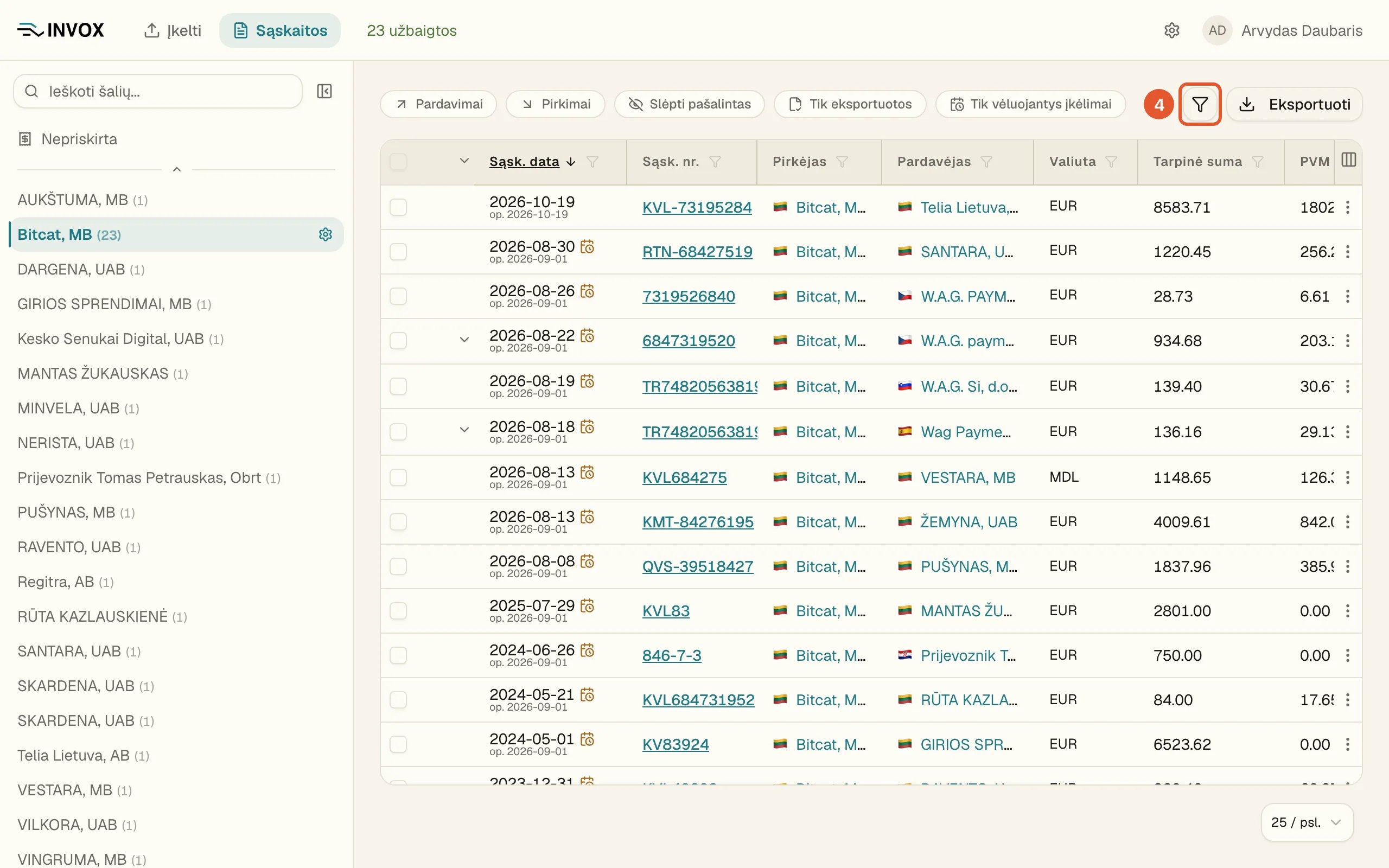Open row menu for KVL83
Screen dimensions: 1389x868
(1348, 611)
